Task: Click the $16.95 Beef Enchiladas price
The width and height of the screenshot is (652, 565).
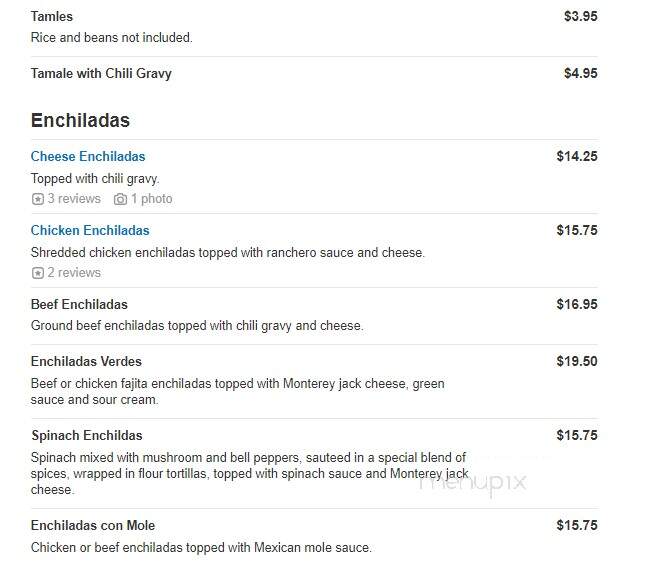Action: click(577, 304)
